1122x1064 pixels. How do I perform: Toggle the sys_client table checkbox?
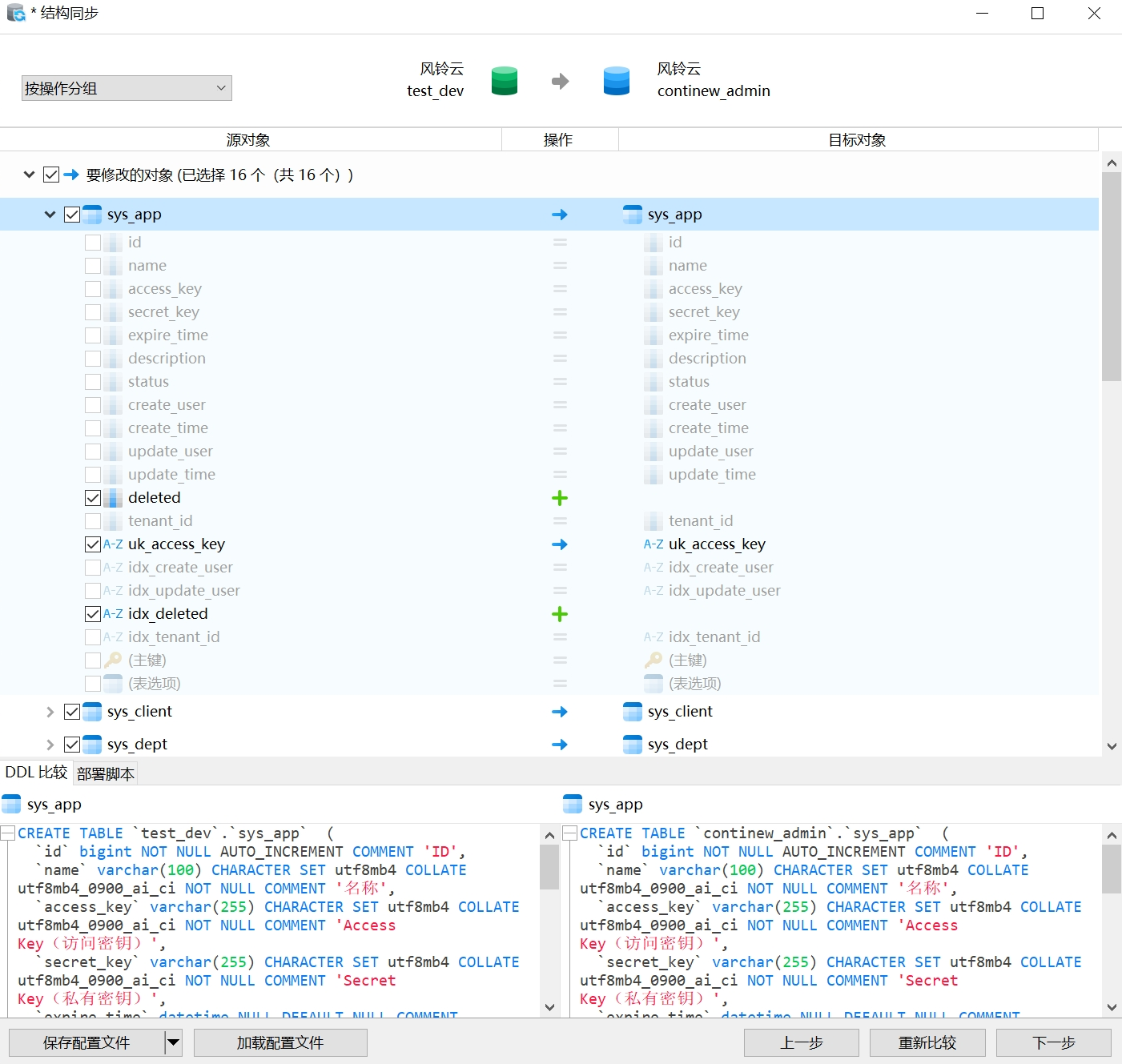72,712
